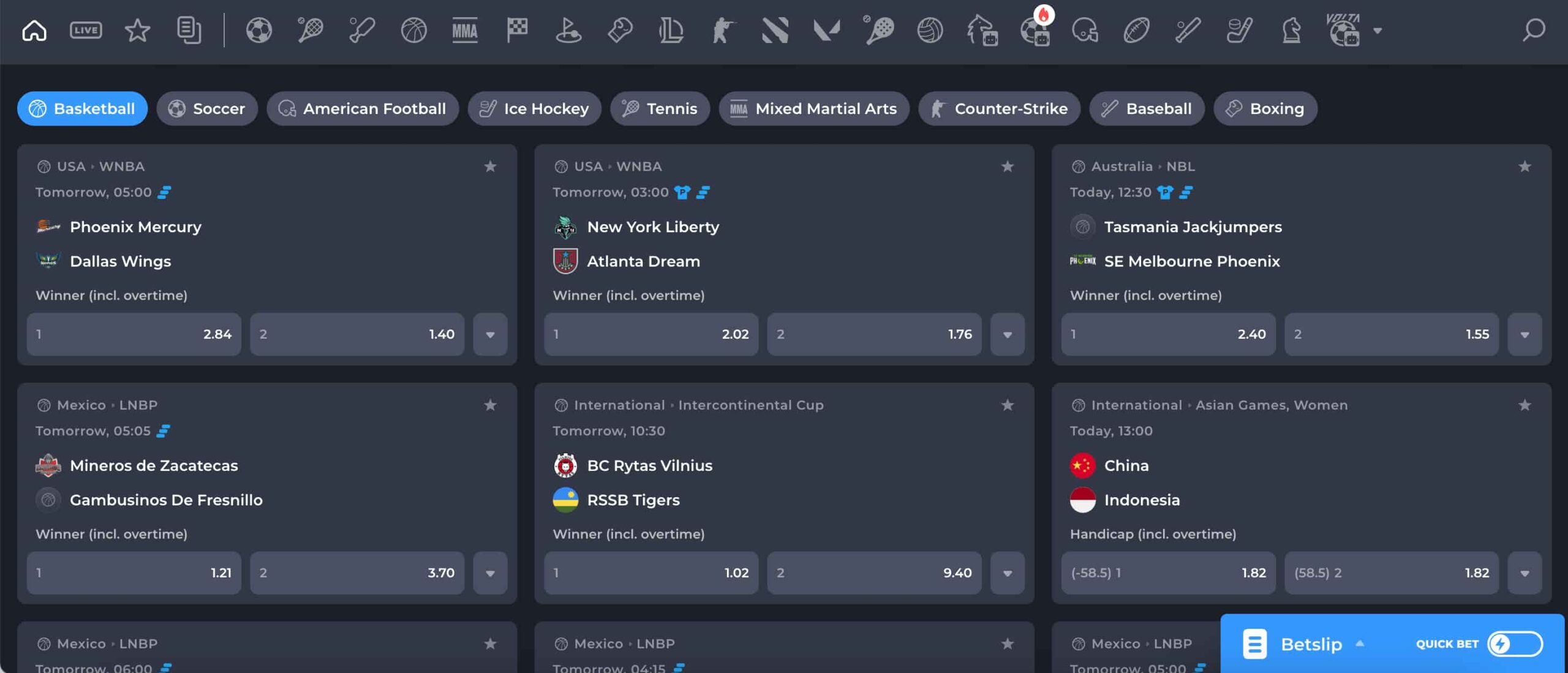Switch to the American Football tab
The width and height of the screenshot is (1568, 673).
click(363, 108)
